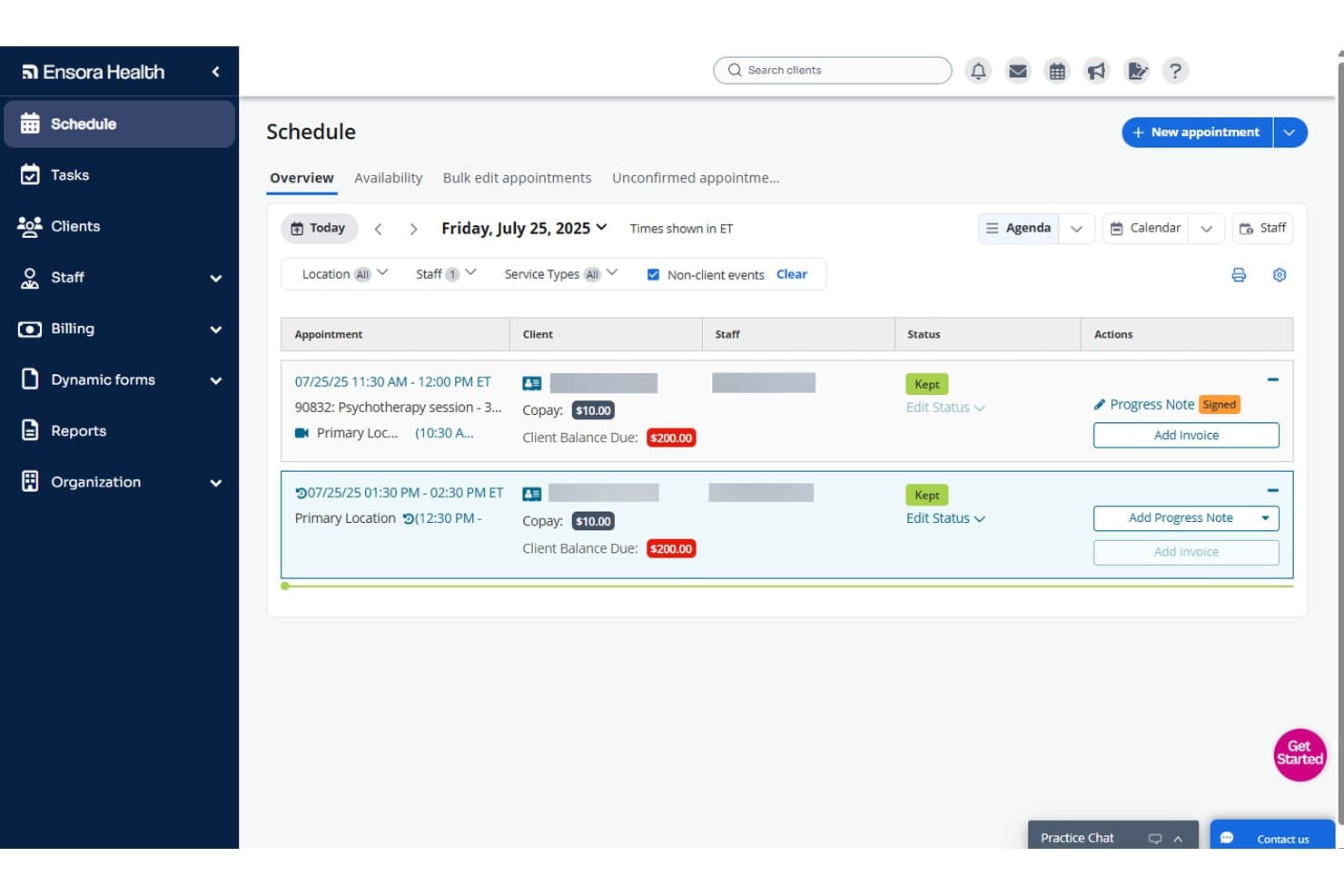Open the announcements megaphone icon

pyautogui.click(x=1097, y=71)
